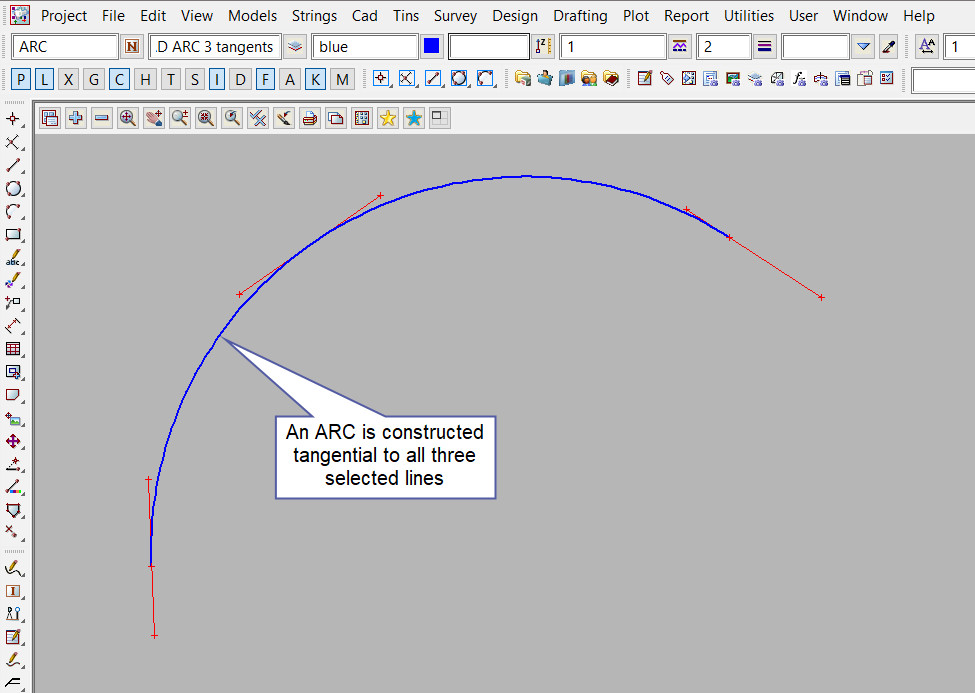
Task: Toggle the L line snap button
Action: (45, 80)
